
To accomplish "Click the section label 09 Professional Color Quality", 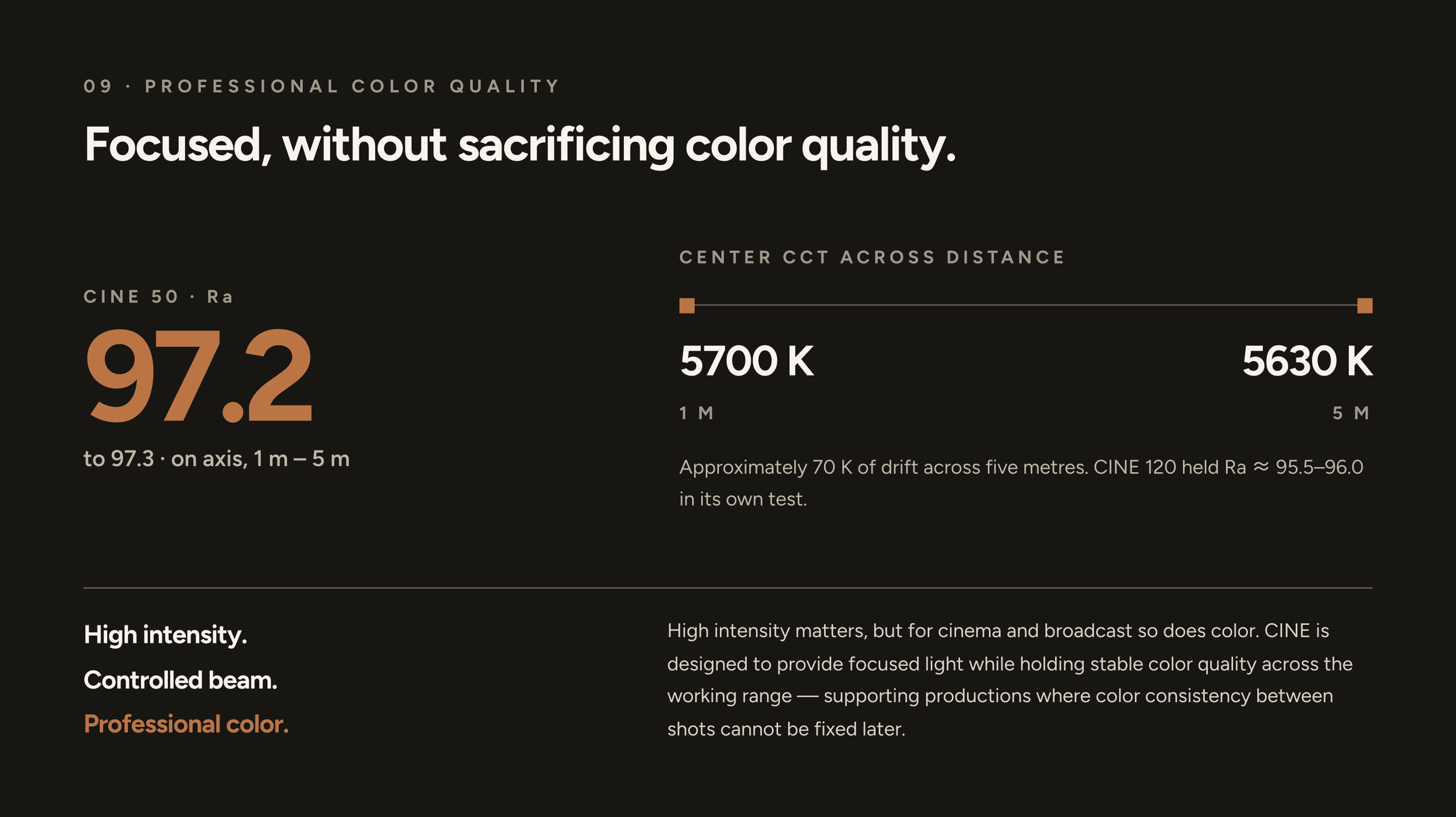I will coord(321,86).
